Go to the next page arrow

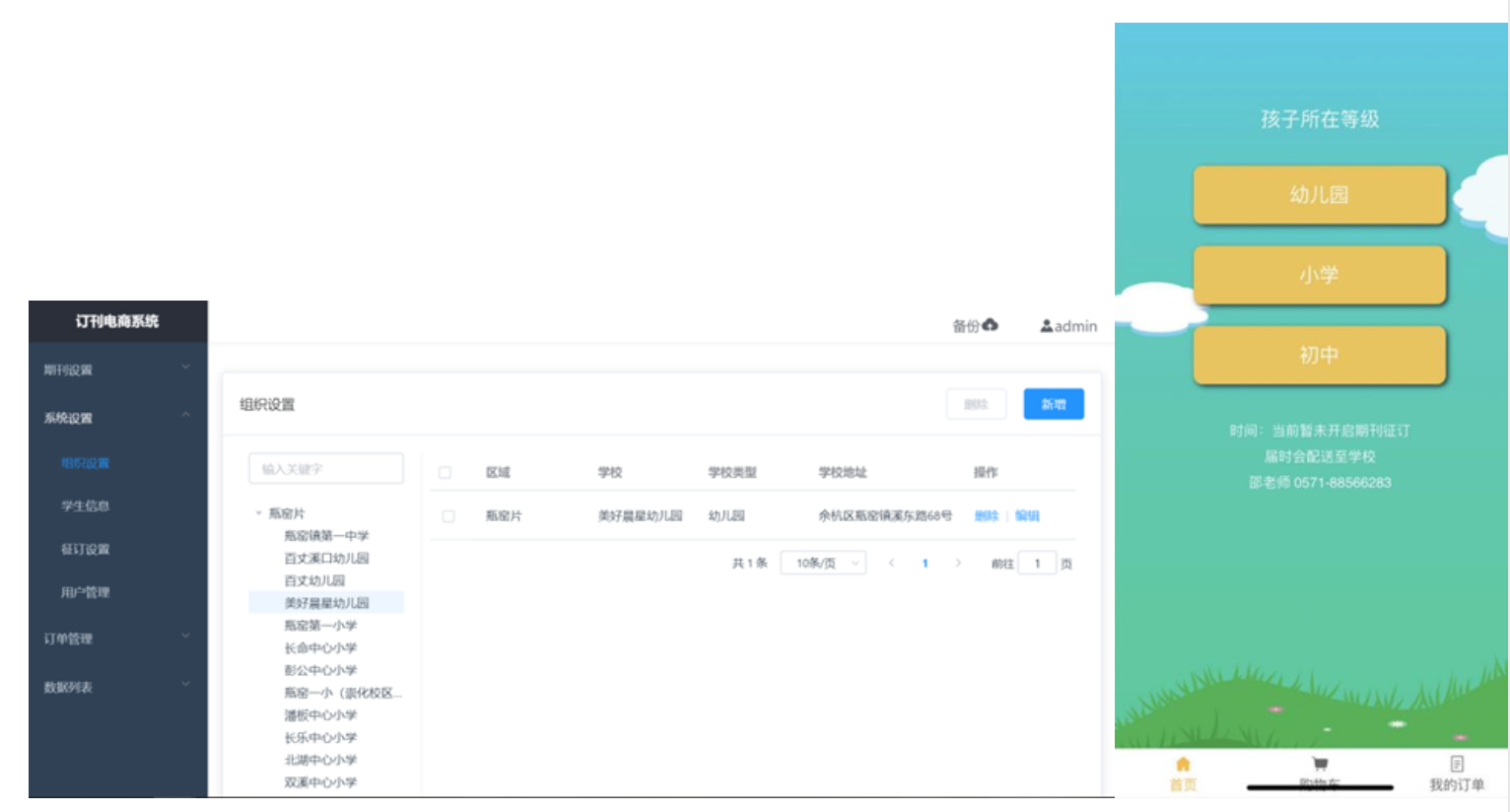958,564
